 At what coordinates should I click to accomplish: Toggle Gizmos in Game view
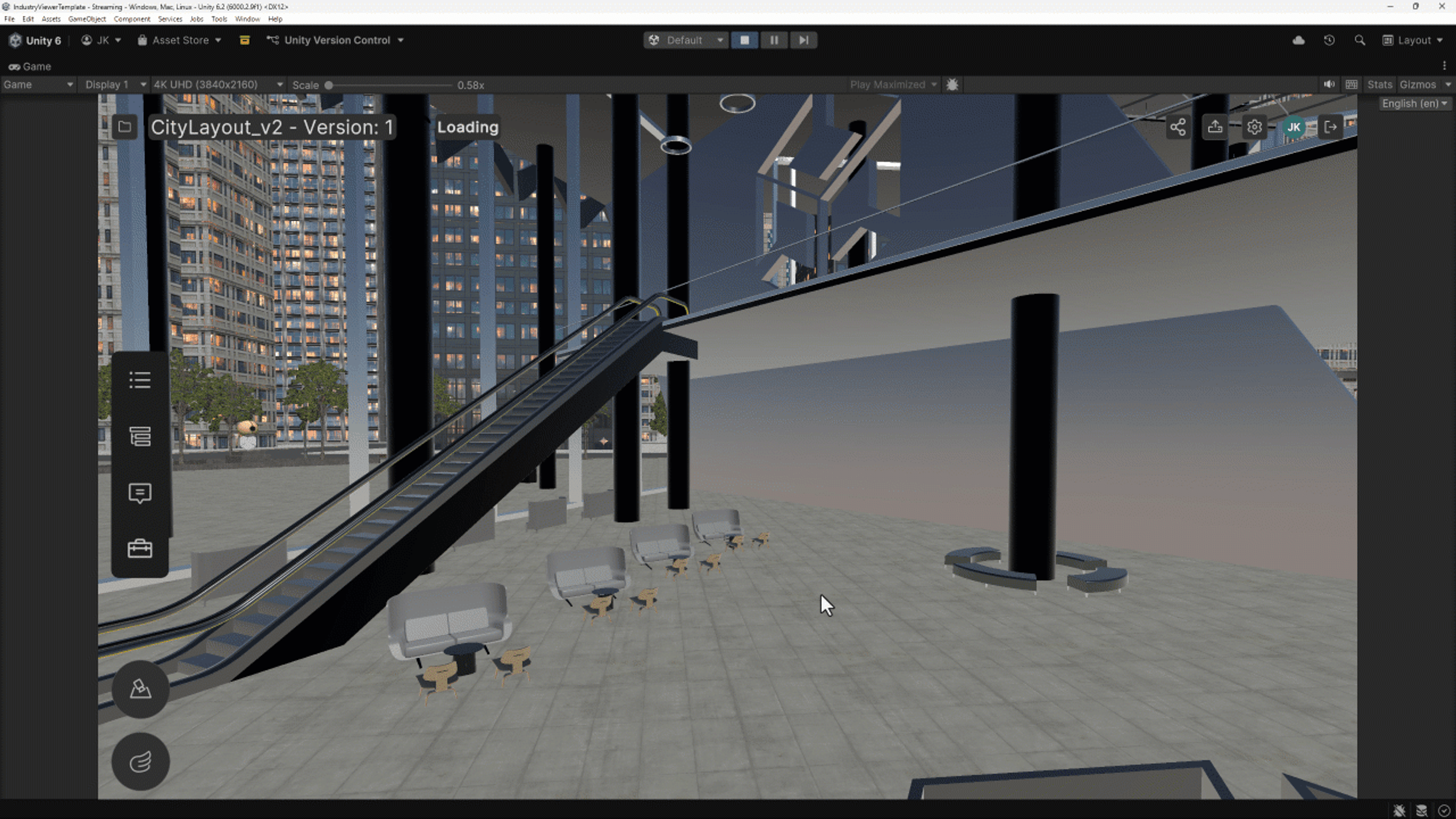click(1418, 85)
